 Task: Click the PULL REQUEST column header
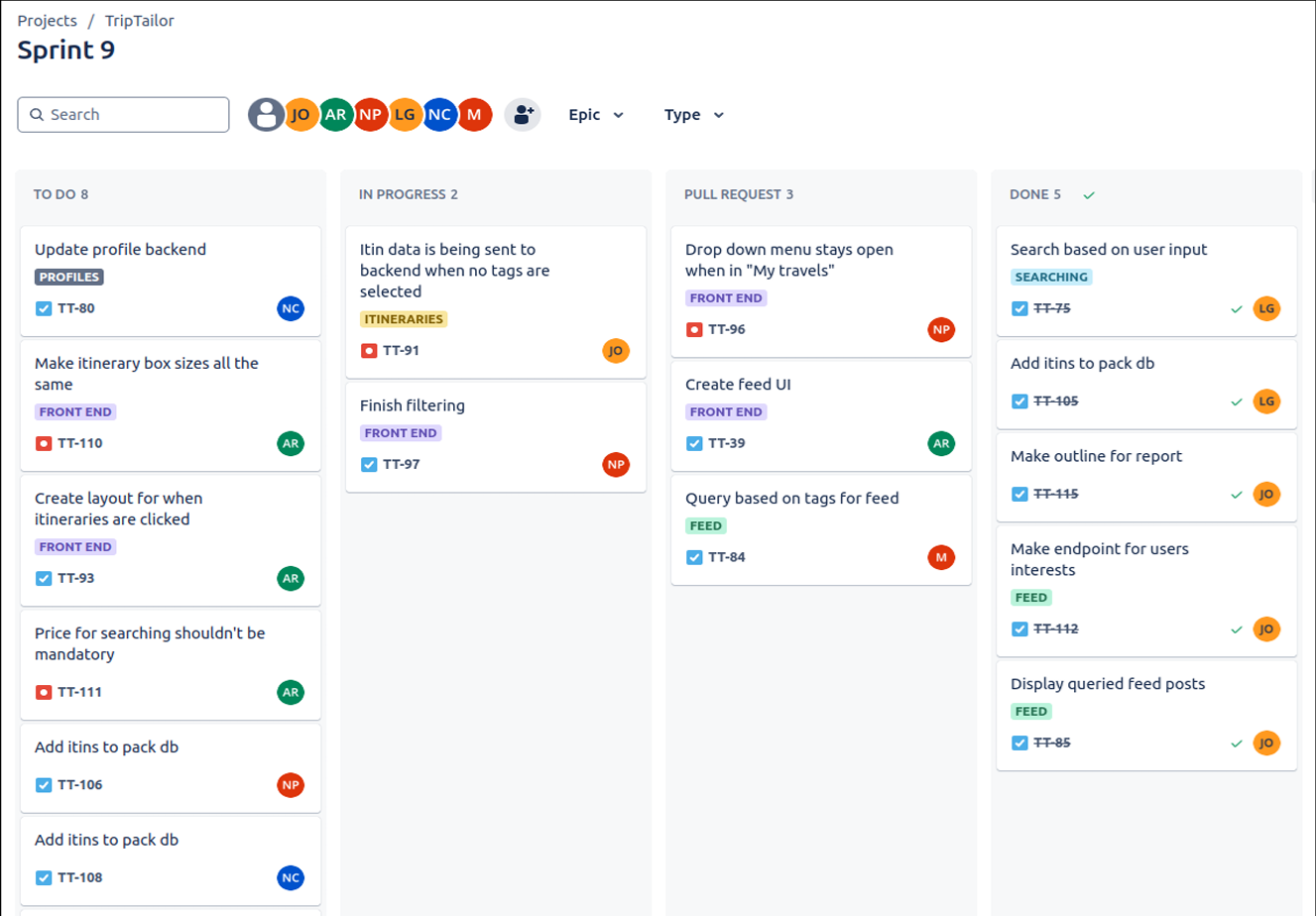tap(739, 194)
